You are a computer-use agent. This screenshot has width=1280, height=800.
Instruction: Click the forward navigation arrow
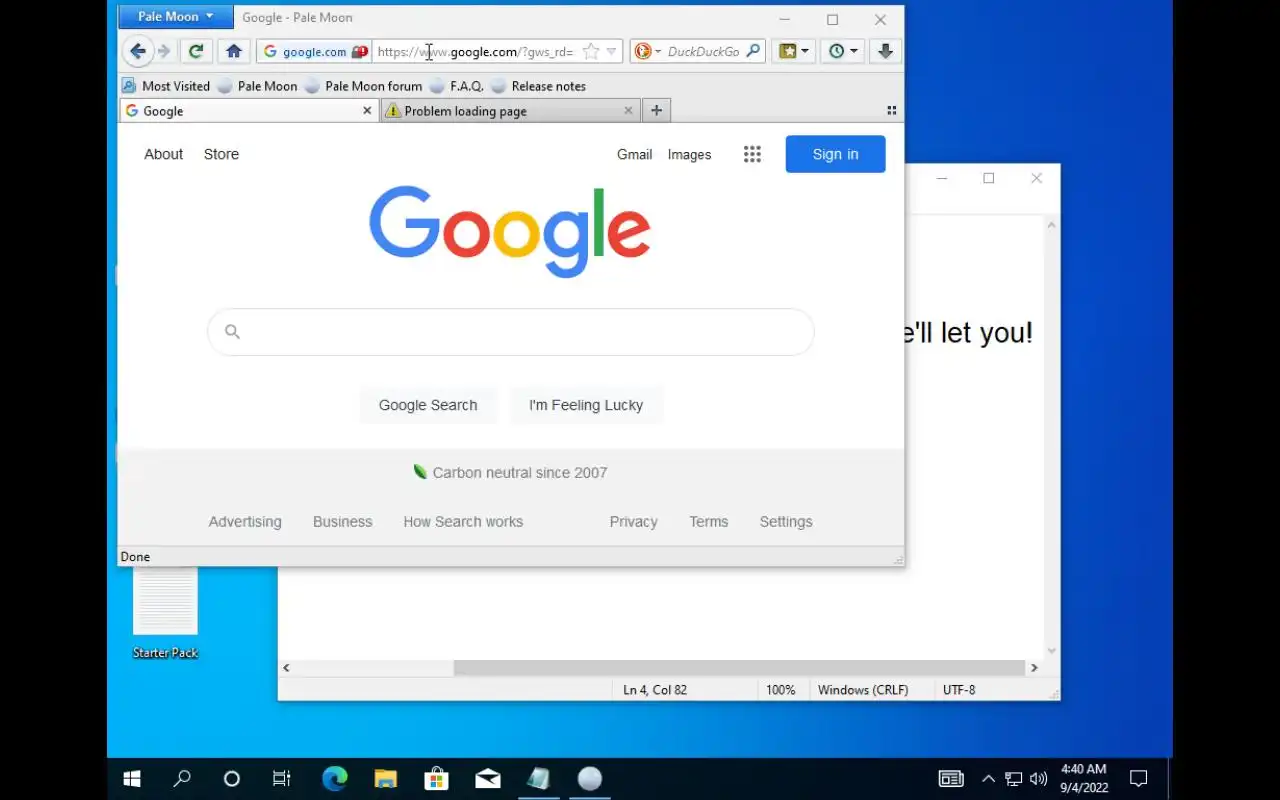(164, 52)
